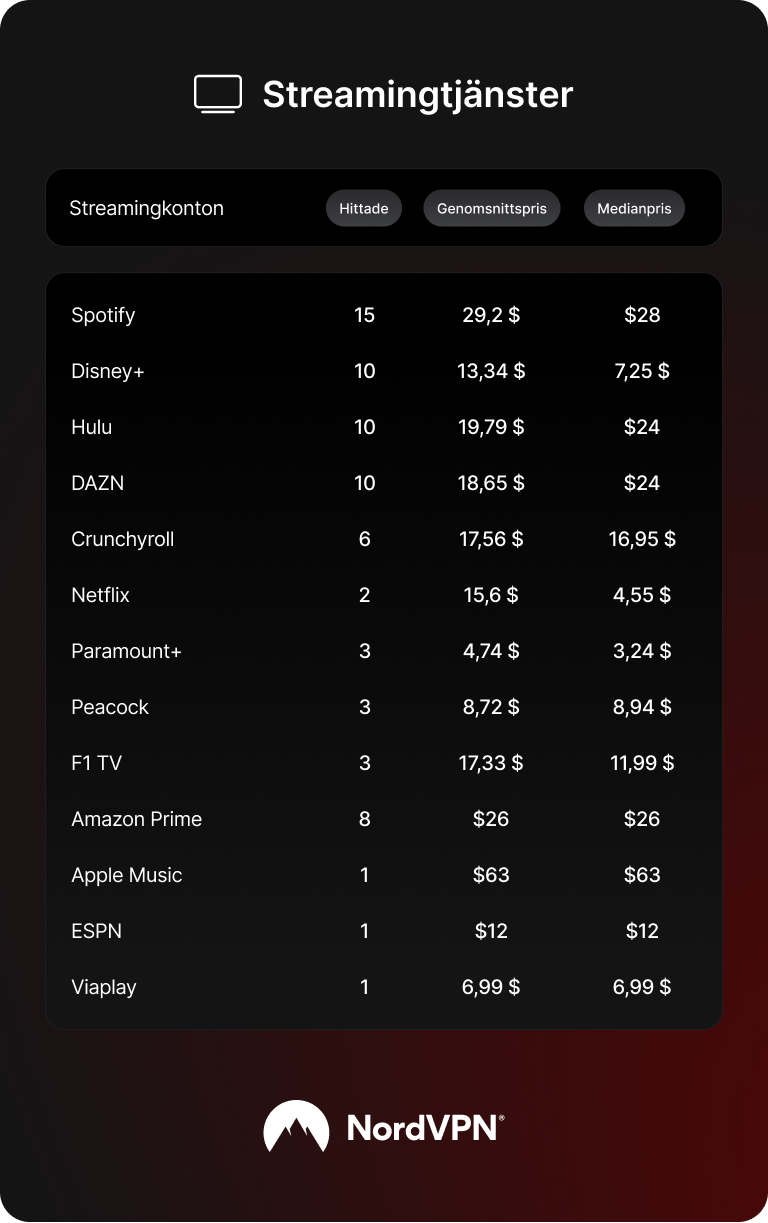Select the Spotify row label
Viewport: 768px width, 1223px height.
click(103, 315)
